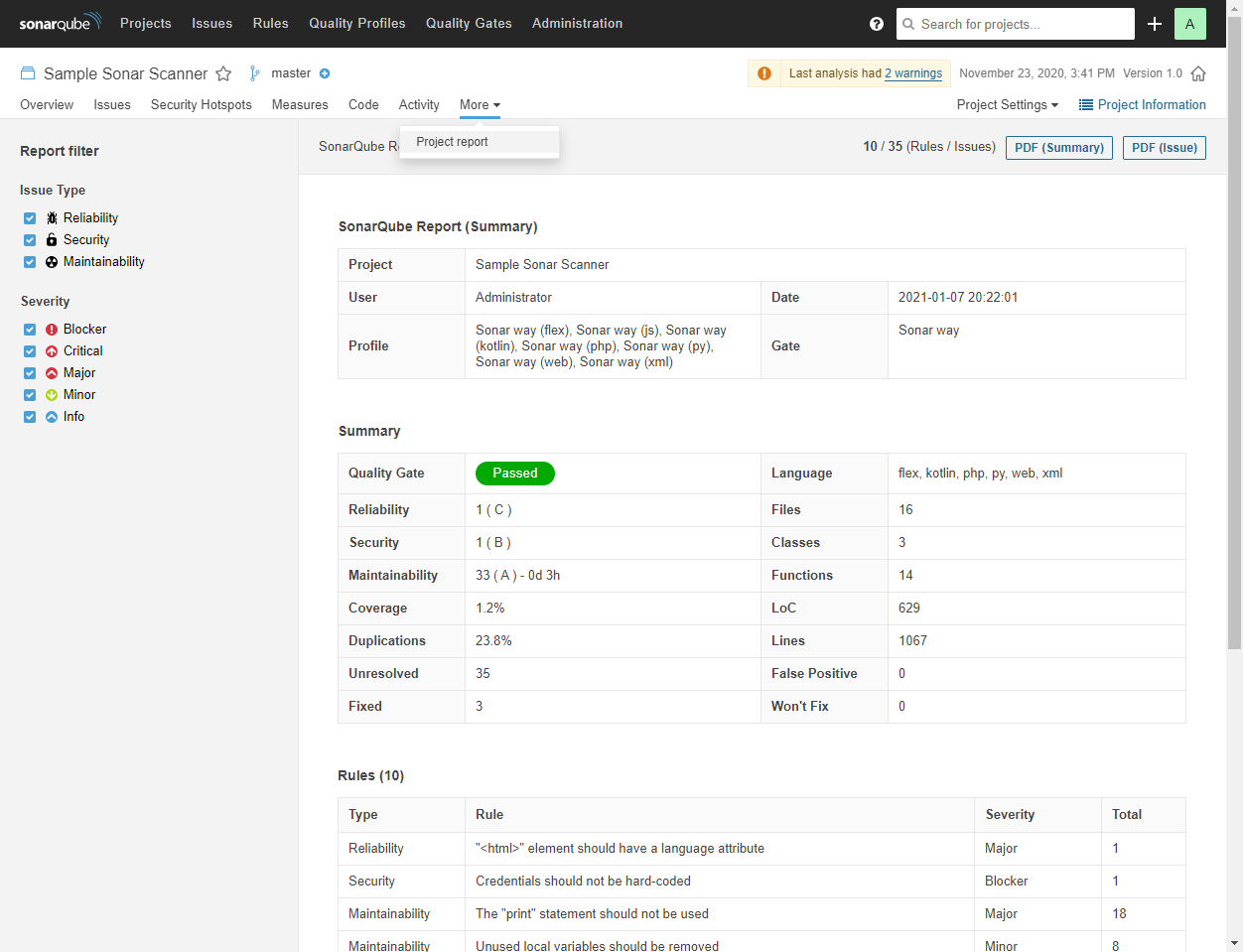
Task: Click the Blocker severity icon
Action: click(52, 330)
